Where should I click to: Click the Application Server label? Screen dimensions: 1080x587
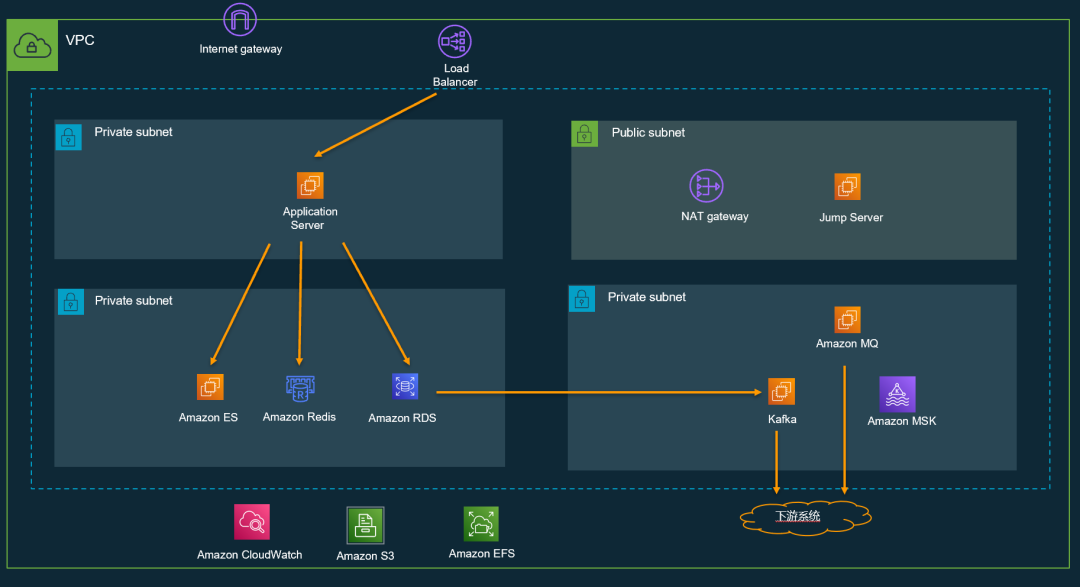[x=309, y=218]
